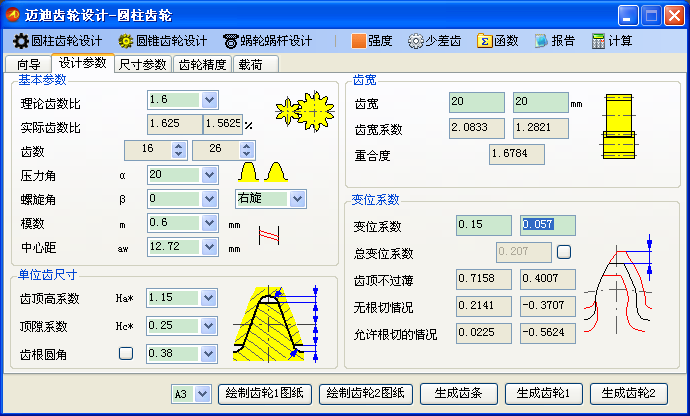Click the 实际齿数比 field 1.625
Screen dimensions: 690x416
[x=175, y=124]
